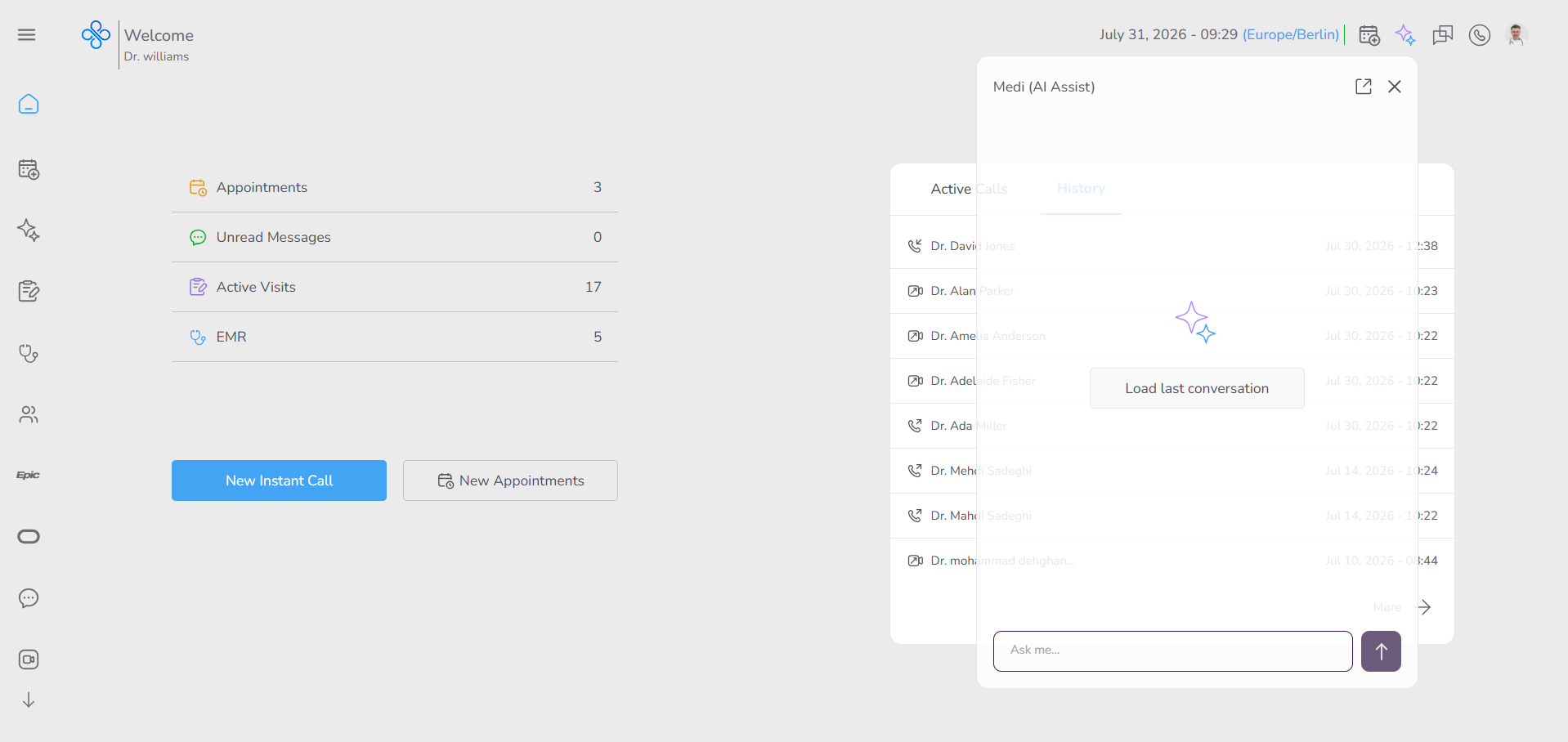This screenshot has height=742, width=1568.
Task: Close the Medi AI Assist panel
Action: [x=1395, y=87]
